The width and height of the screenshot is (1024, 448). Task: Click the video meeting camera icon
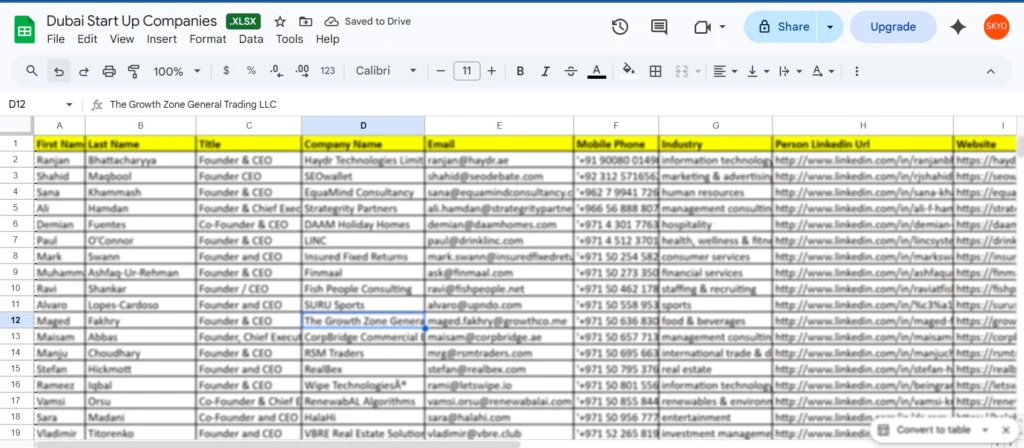pos(702,27)
